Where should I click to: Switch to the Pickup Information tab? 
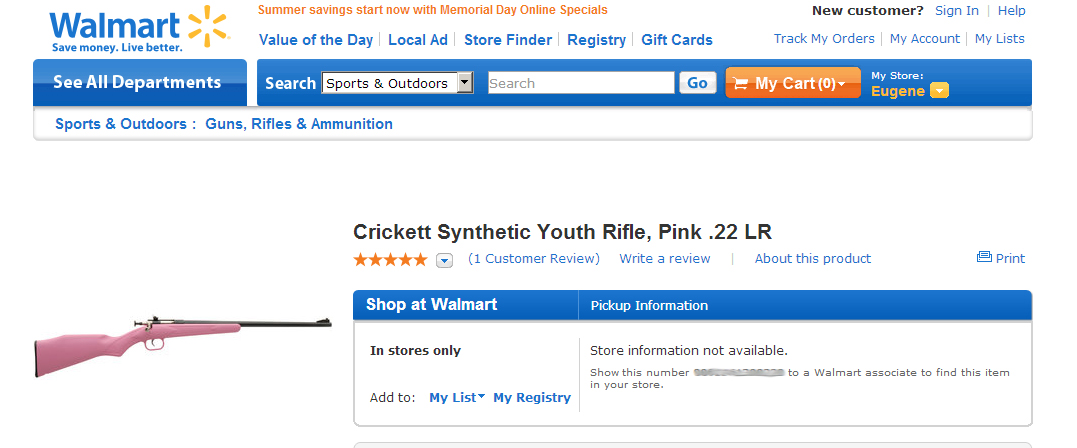(649, 305)
